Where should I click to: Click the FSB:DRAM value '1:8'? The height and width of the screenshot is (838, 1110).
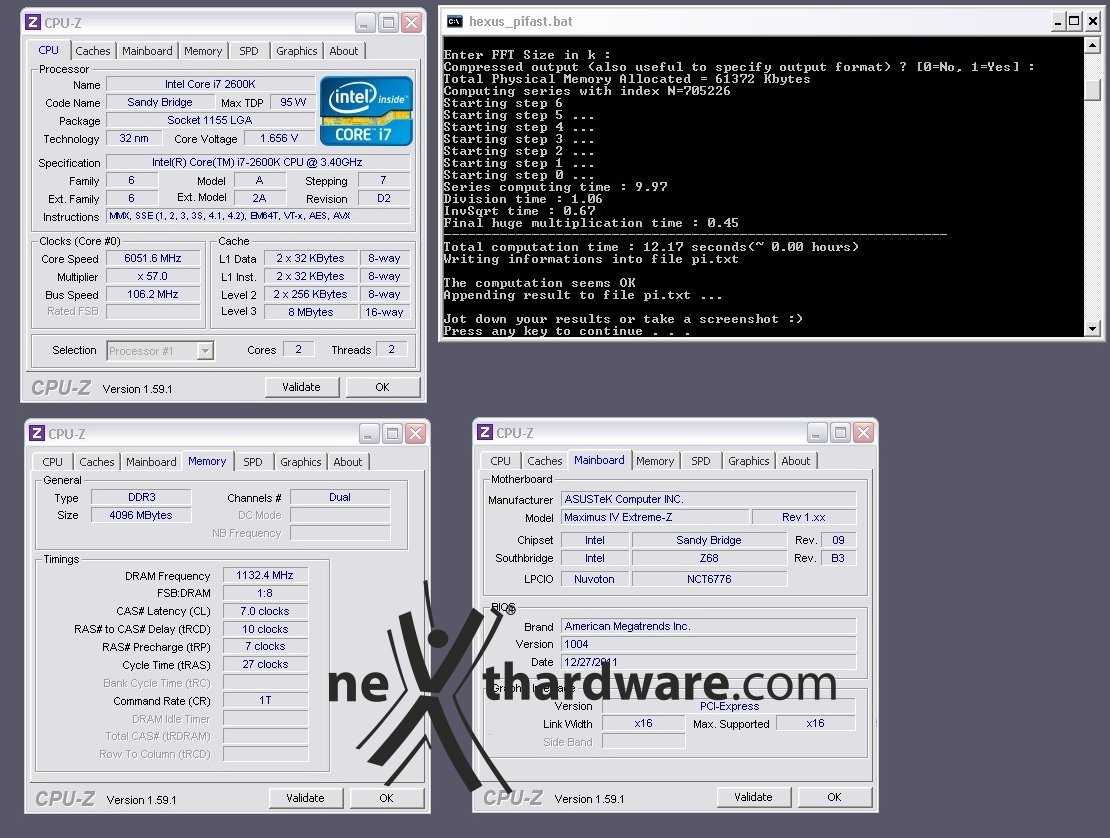265,593
